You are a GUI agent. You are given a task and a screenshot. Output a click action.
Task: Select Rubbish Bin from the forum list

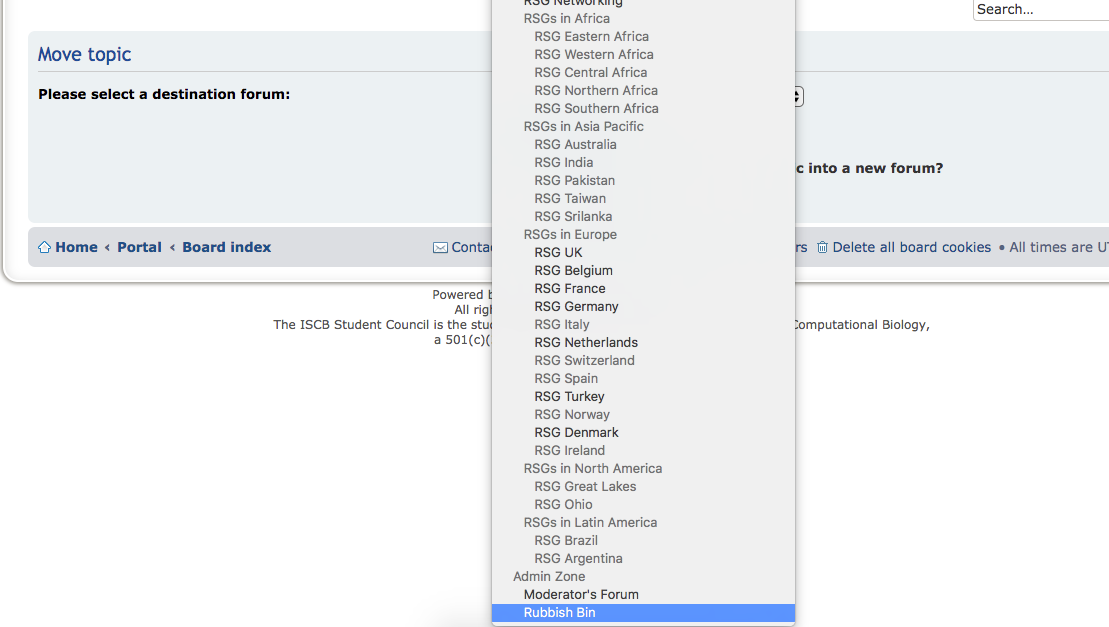(559, 613)
